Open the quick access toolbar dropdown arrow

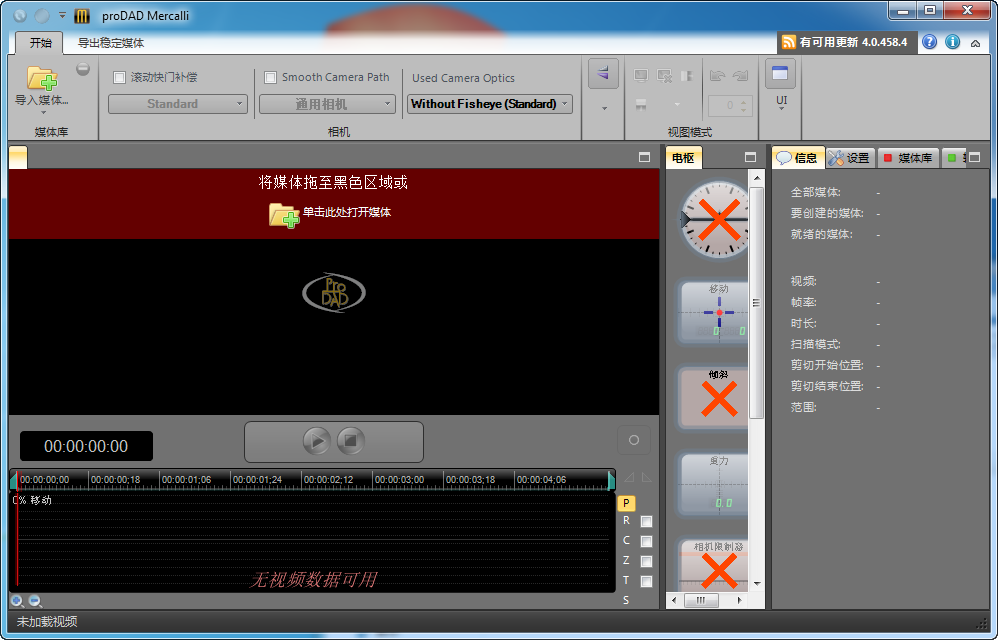click(62, 15)
